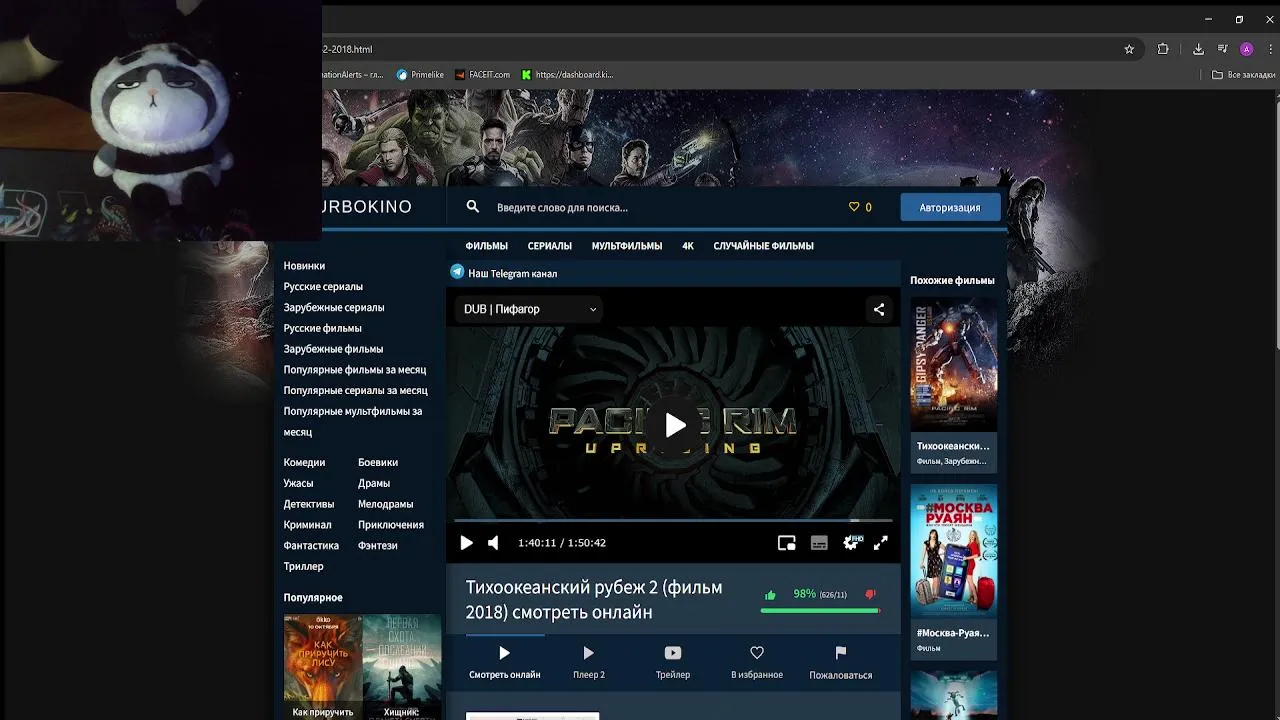This screenshot has height=720, width=1280.
Task: Switch the player to fullscreen
Action: [881, 542]
